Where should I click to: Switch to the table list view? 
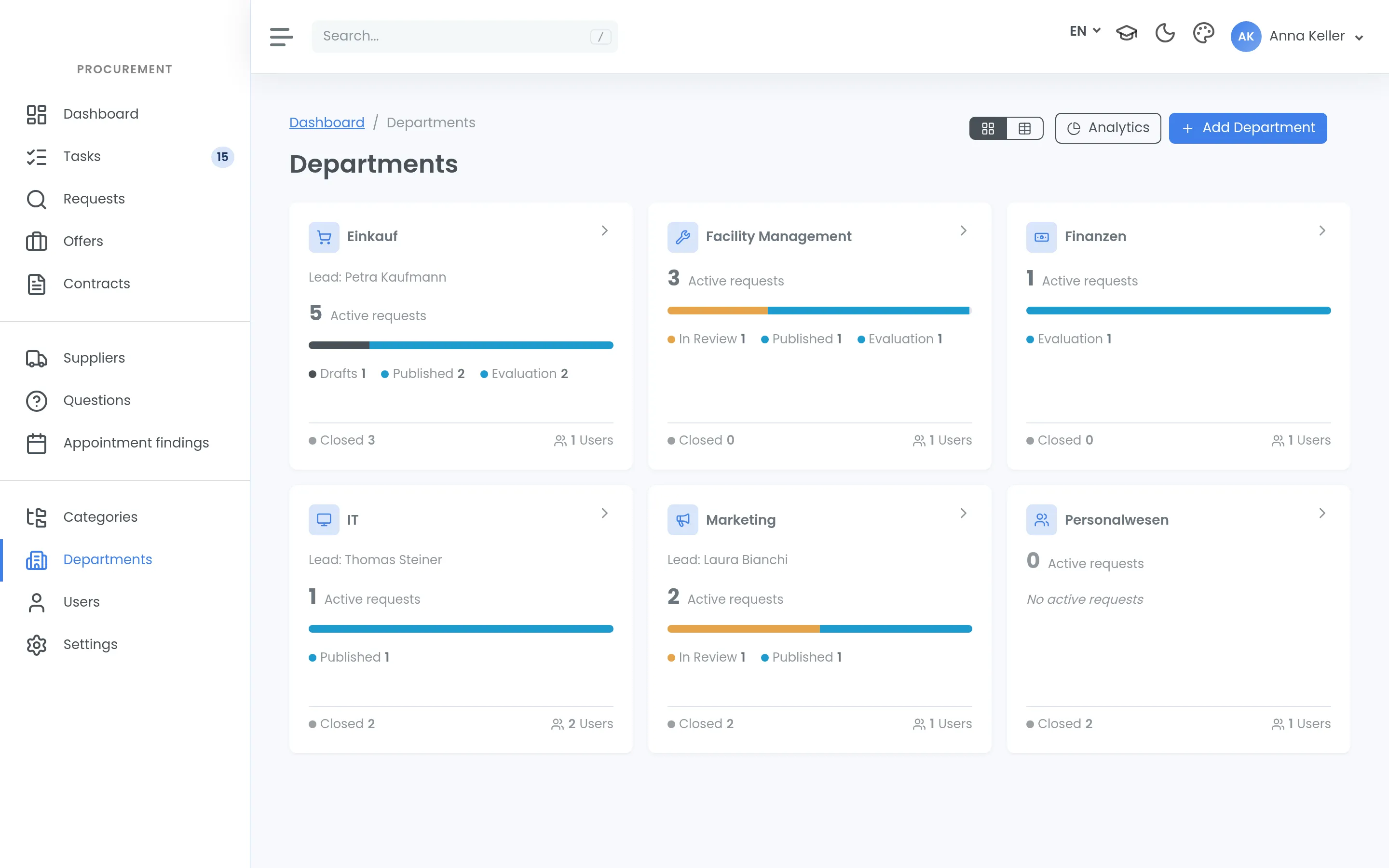(1024, 129)
